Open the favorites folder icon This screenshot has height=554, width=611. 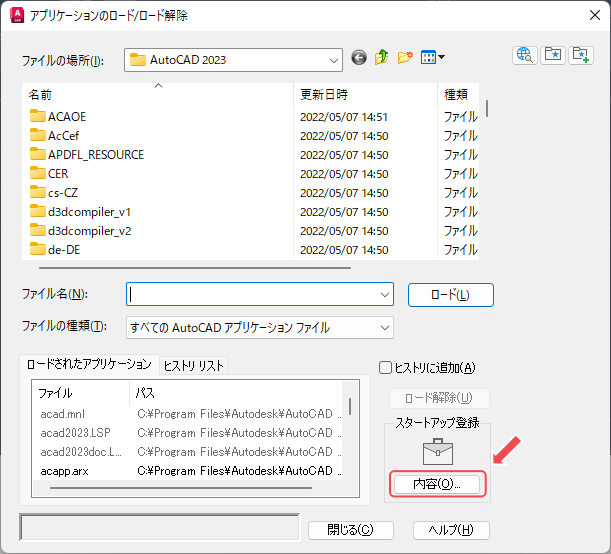552,56
